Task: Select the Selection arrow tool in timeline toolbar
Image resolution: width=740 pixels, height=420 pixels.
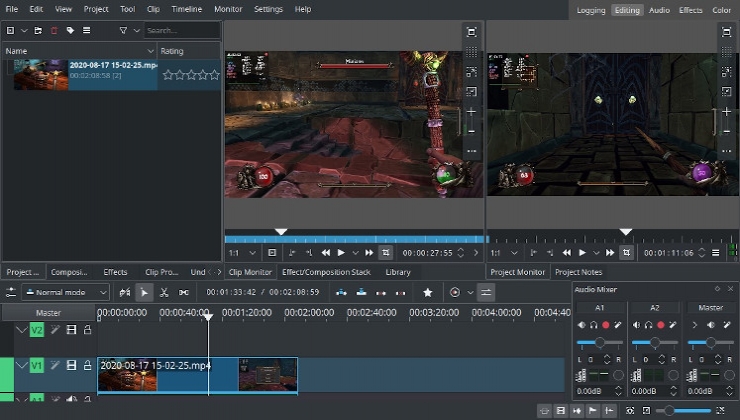Action: tap(144, 293)
